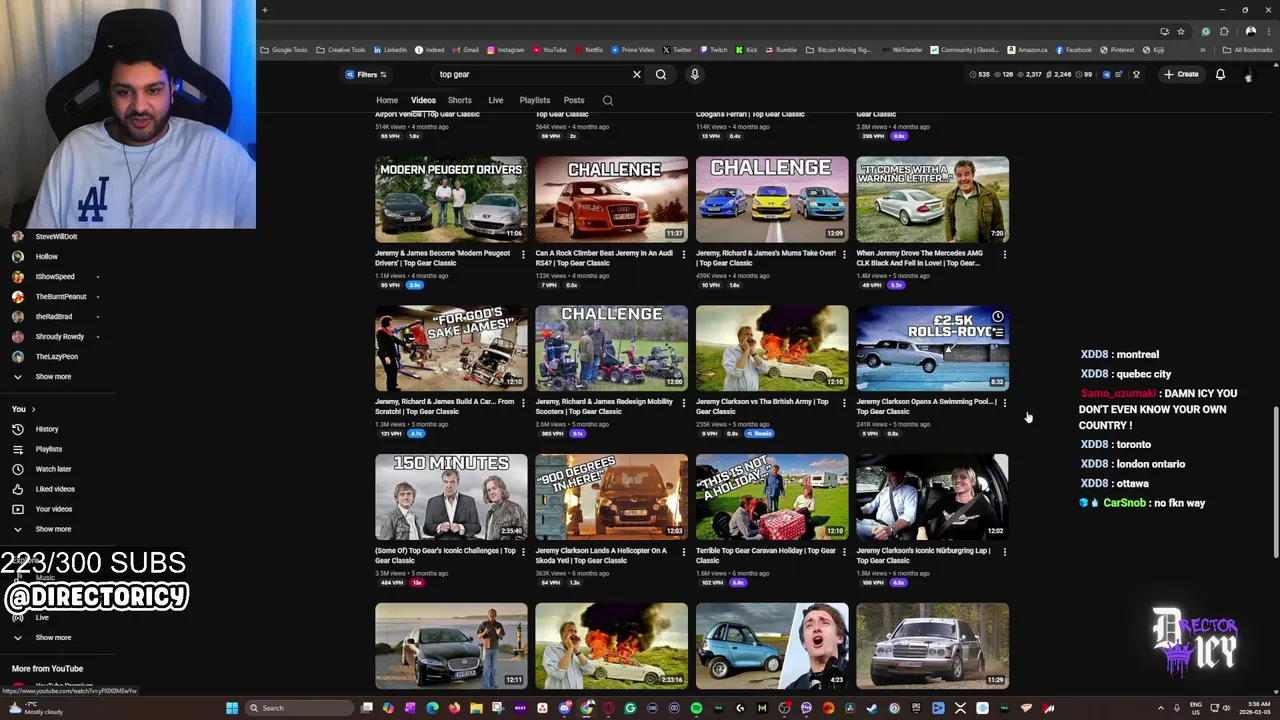Open 'Jeremy Clarkson vs The British Army' thumbnail

(772, 348)
